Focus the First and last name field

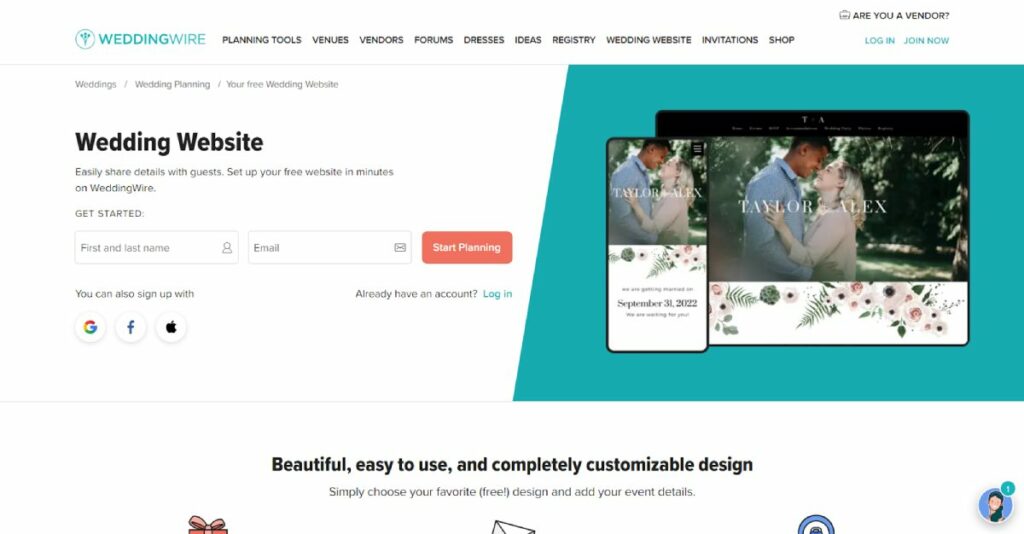click(x=157, y=247)
